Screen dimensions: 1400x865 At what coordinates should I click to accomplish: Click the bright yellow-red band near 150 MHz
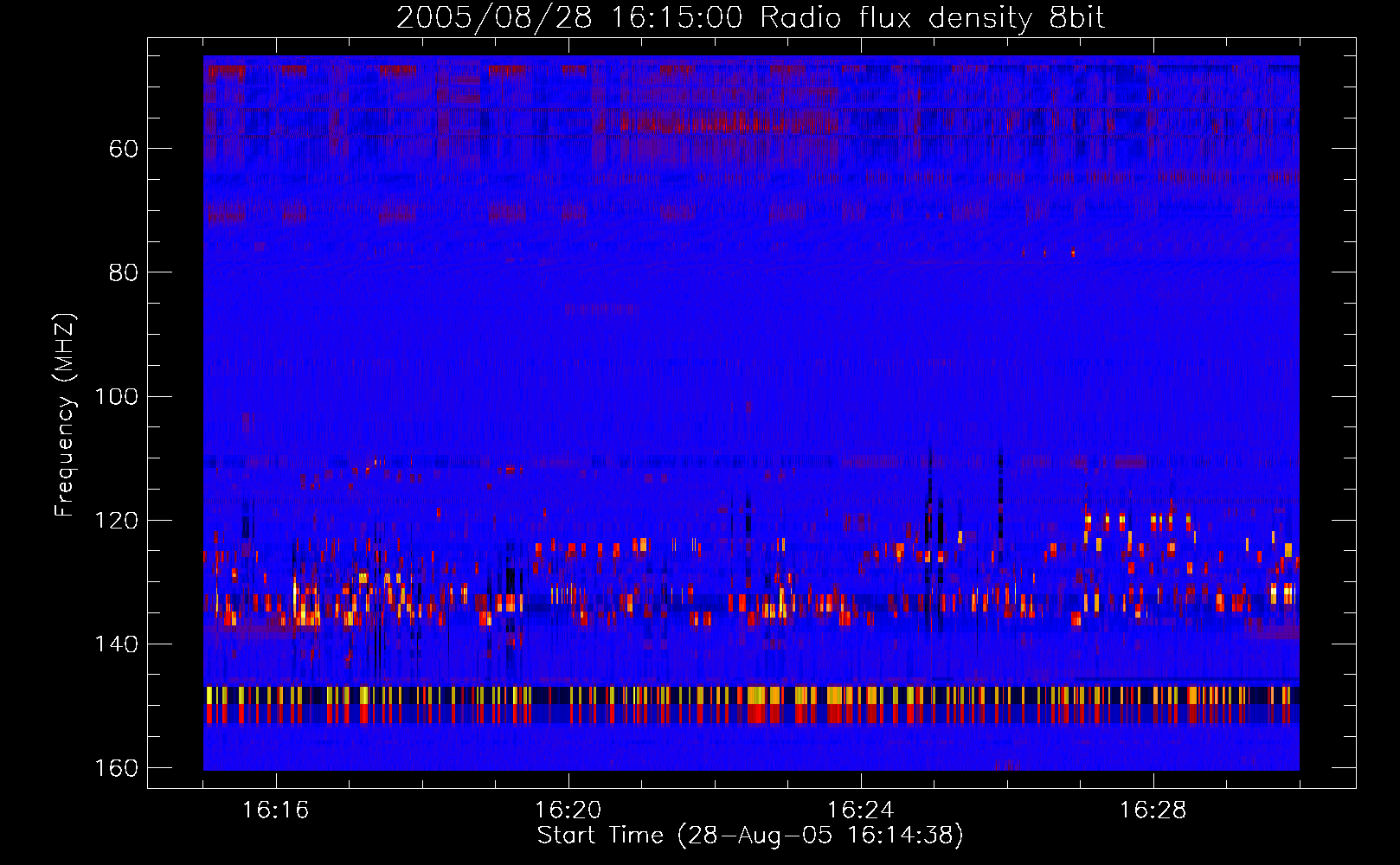point(751,704)
